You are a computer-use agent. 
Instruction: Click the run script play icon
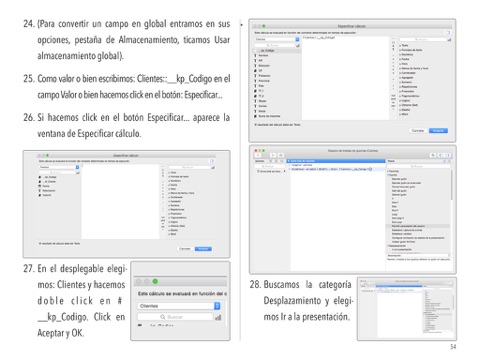click(273, 155)
